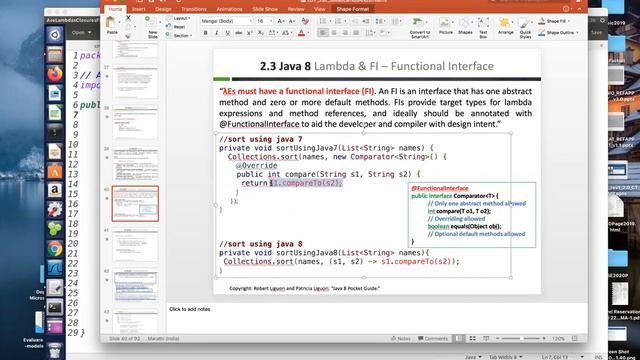Decrease the font size
This screenshot has height=360, width=640.
tap(292, 21)
